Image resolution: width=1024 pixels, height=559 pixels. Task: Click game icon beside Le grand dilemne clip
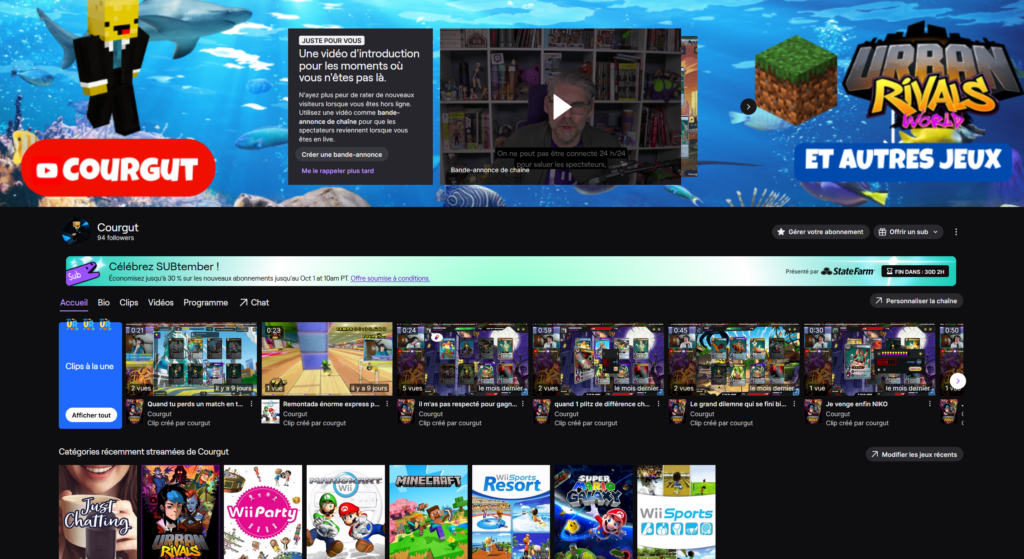click(x=677, y=412)
